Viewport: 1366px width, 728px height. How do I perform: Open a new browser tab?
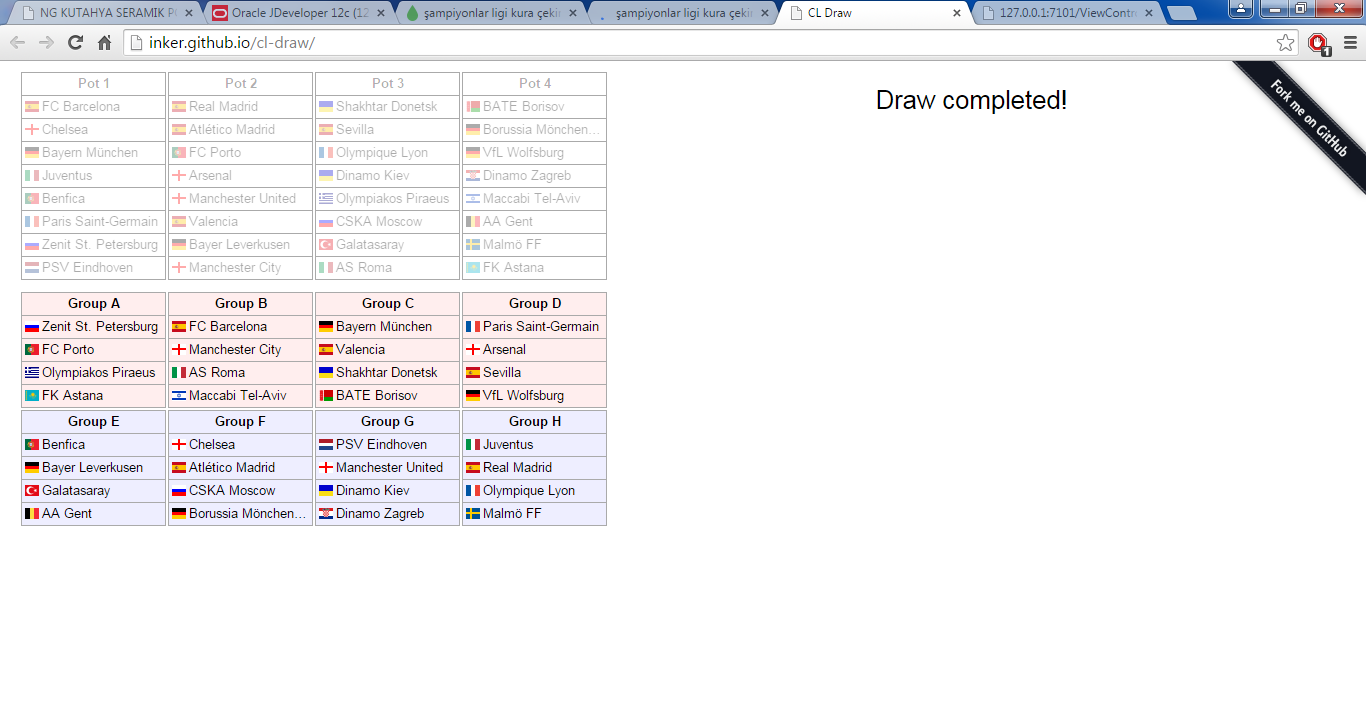tap(1182, 14)
